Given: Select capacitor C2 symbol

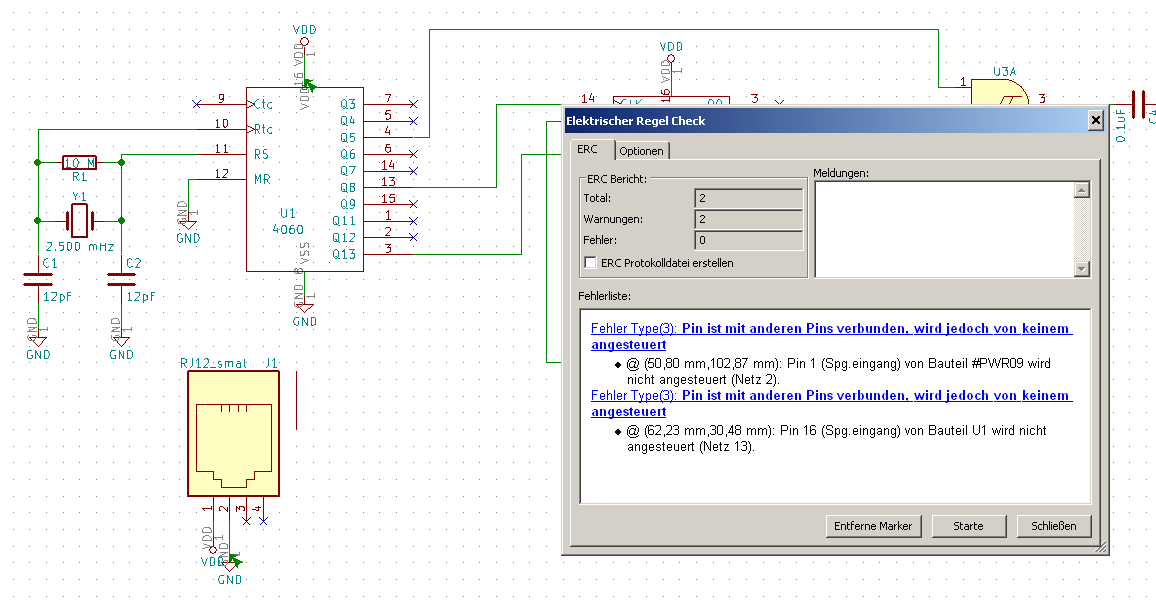Looking at the screenshot, I should 122,279.
